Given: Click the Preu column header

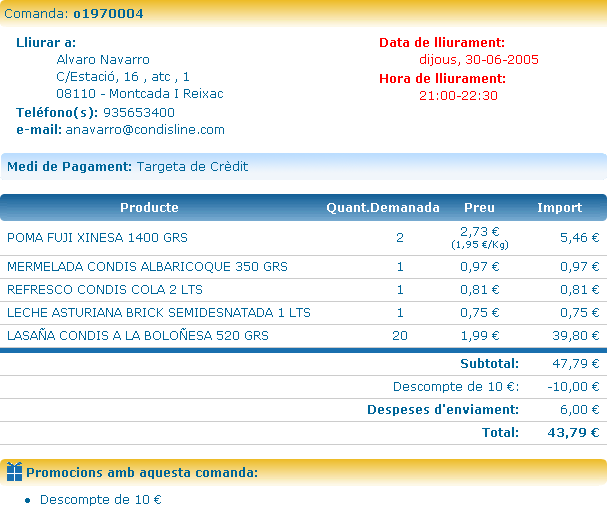Looking at the screenshot, I should click(x=479, y=208).
